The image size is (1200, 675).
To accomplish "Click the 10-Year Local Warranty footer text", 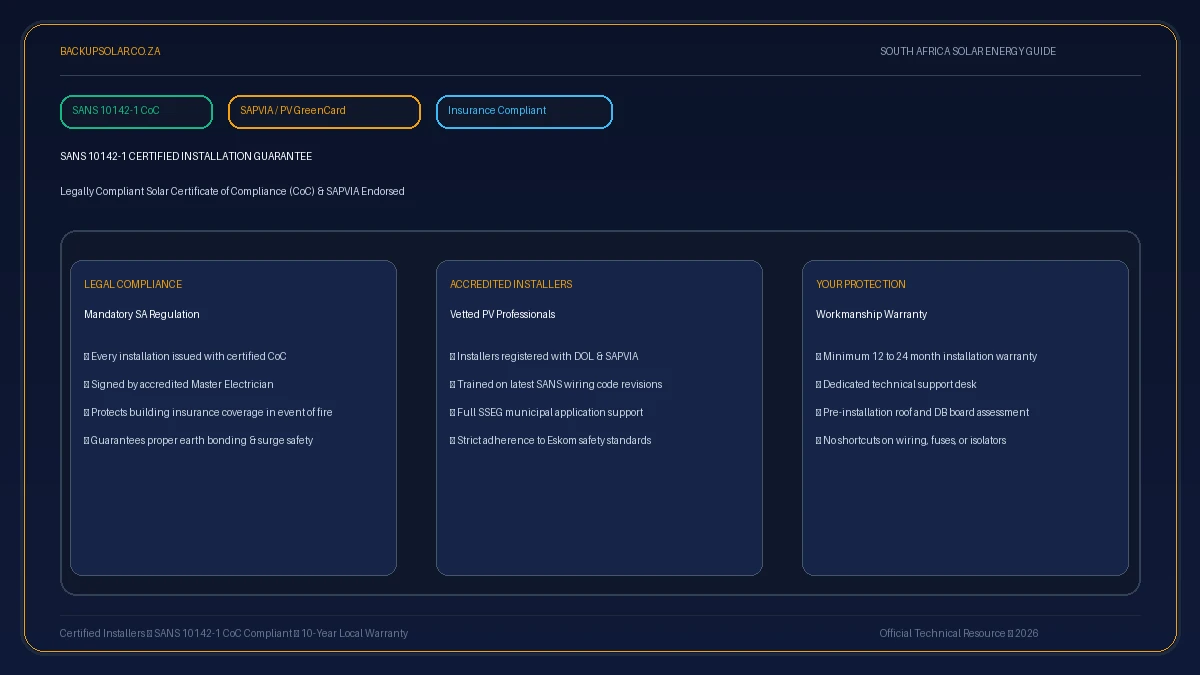I will (355, 633).
